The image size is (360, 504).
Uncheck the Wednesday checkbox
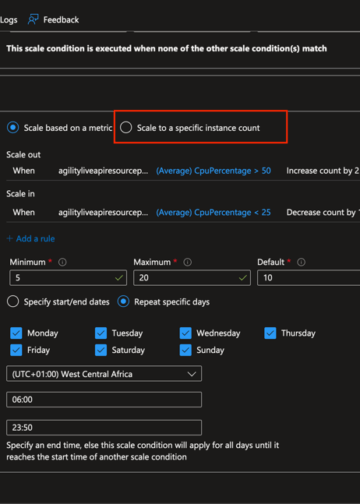(185, 333)
